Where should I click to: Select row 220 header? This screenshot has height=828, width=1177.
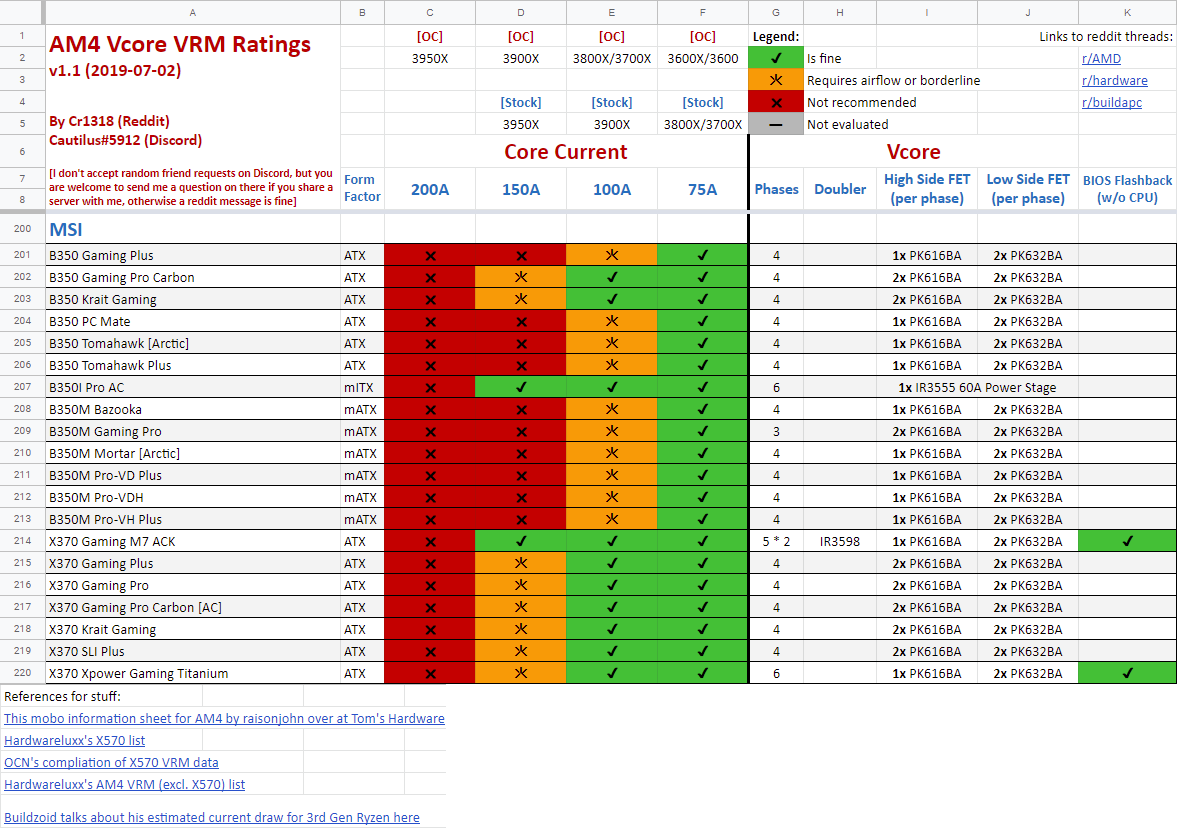(x=22, y=673)
